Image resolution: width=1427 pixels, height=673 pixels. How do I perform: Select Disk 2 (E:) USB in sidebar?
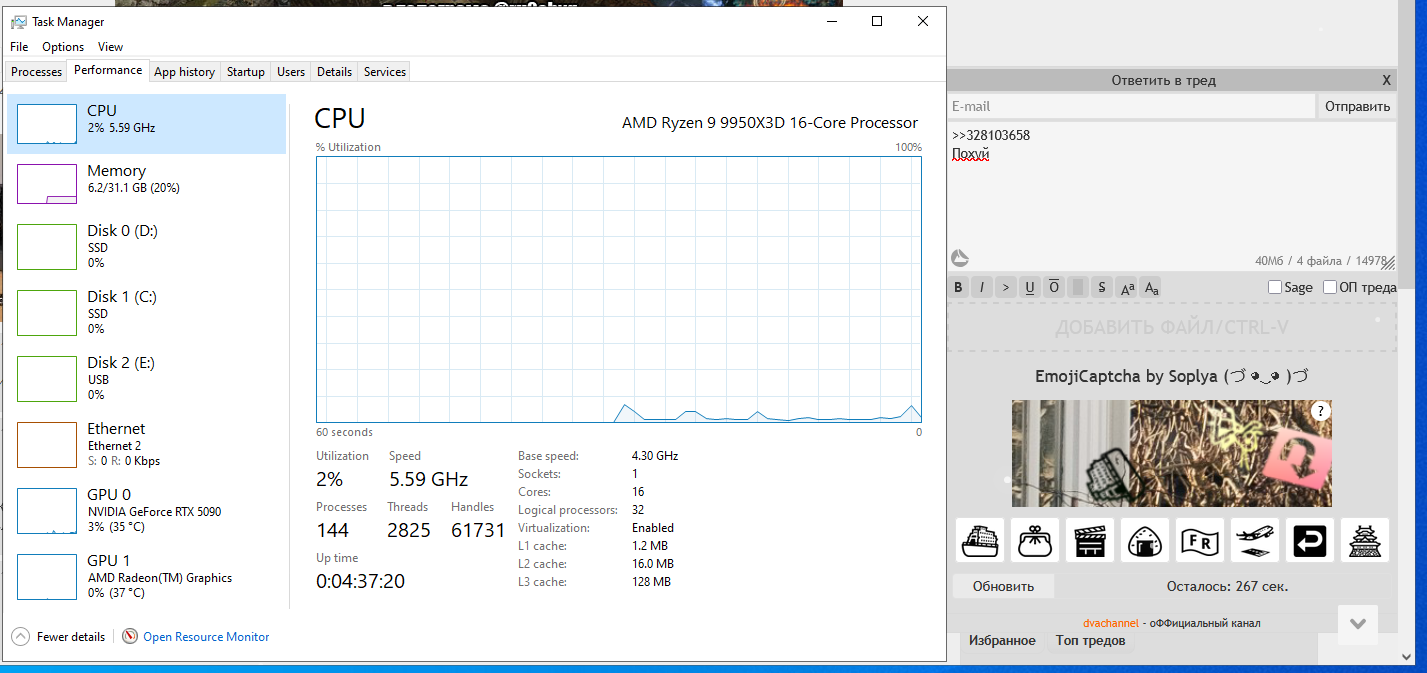[146, 378]
